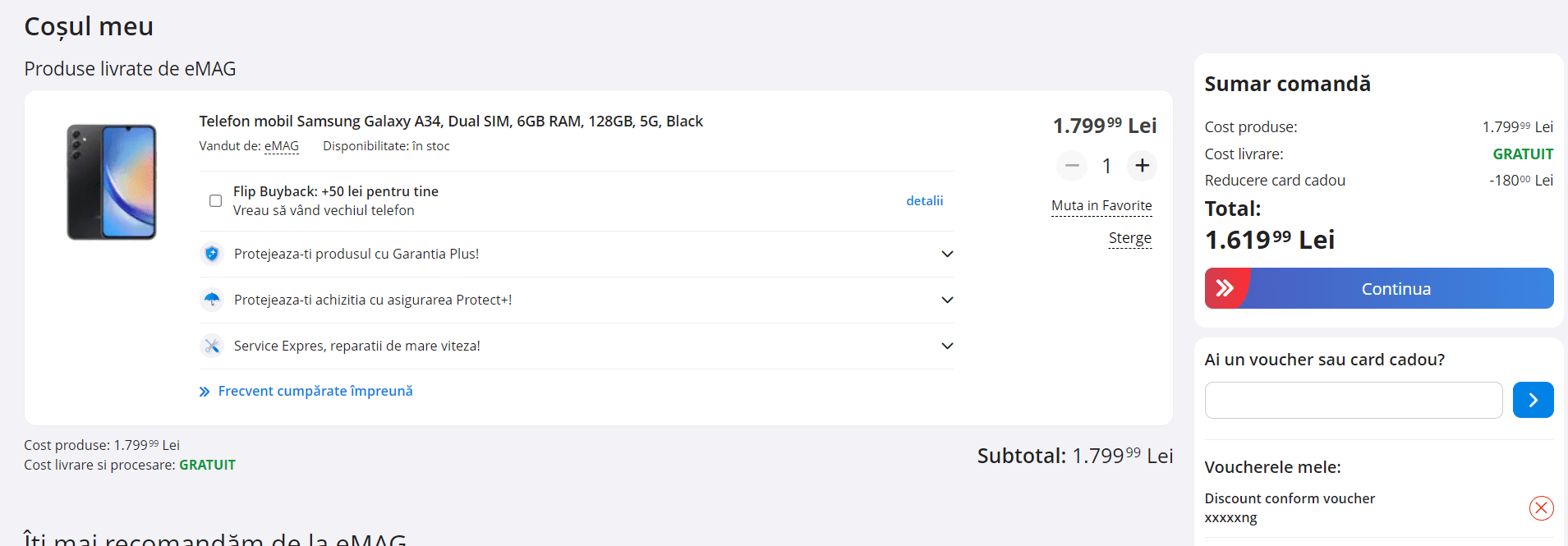Click the double chevron before Frecvent cumpărate

tap(205, 392)
